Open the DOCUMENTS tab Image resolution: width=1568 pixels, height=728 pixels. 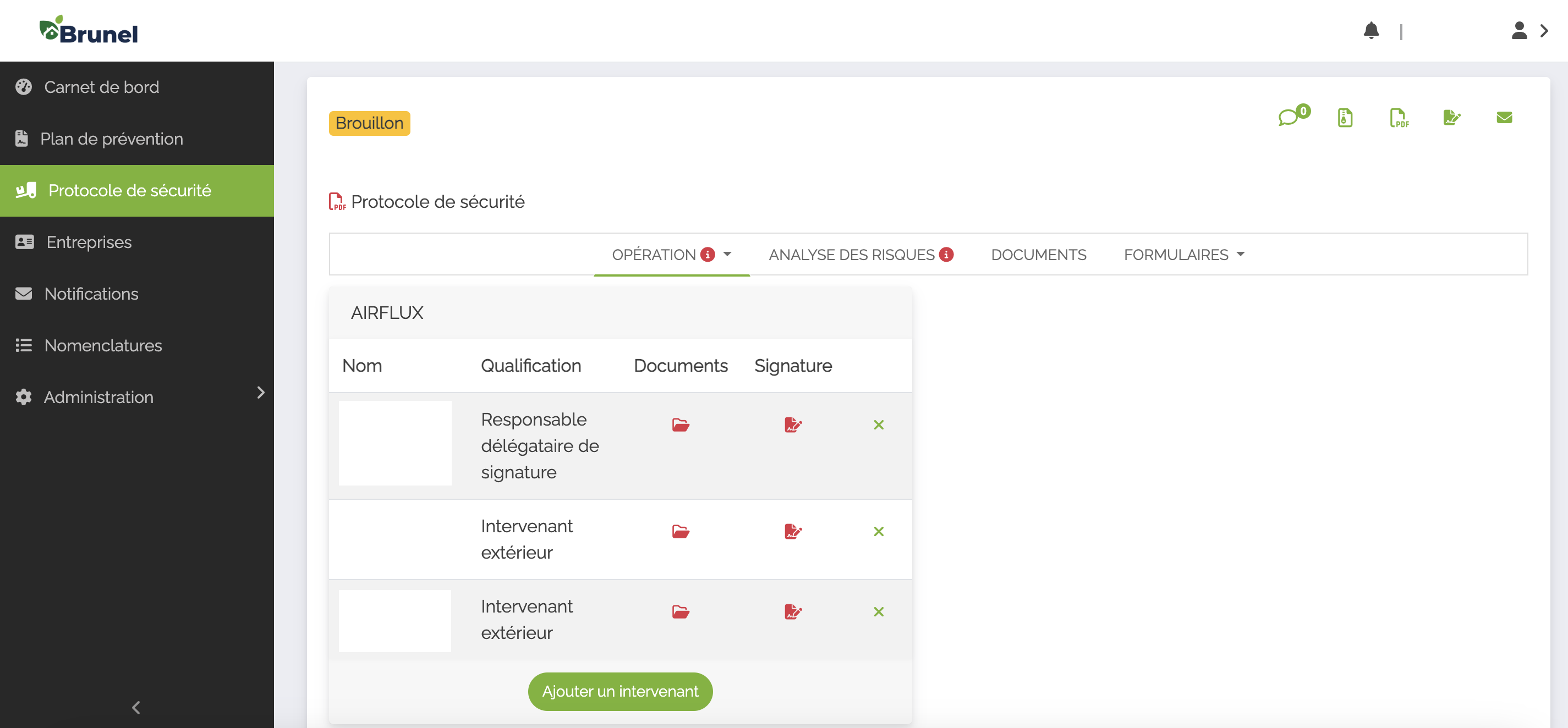tap(1038, 254)
